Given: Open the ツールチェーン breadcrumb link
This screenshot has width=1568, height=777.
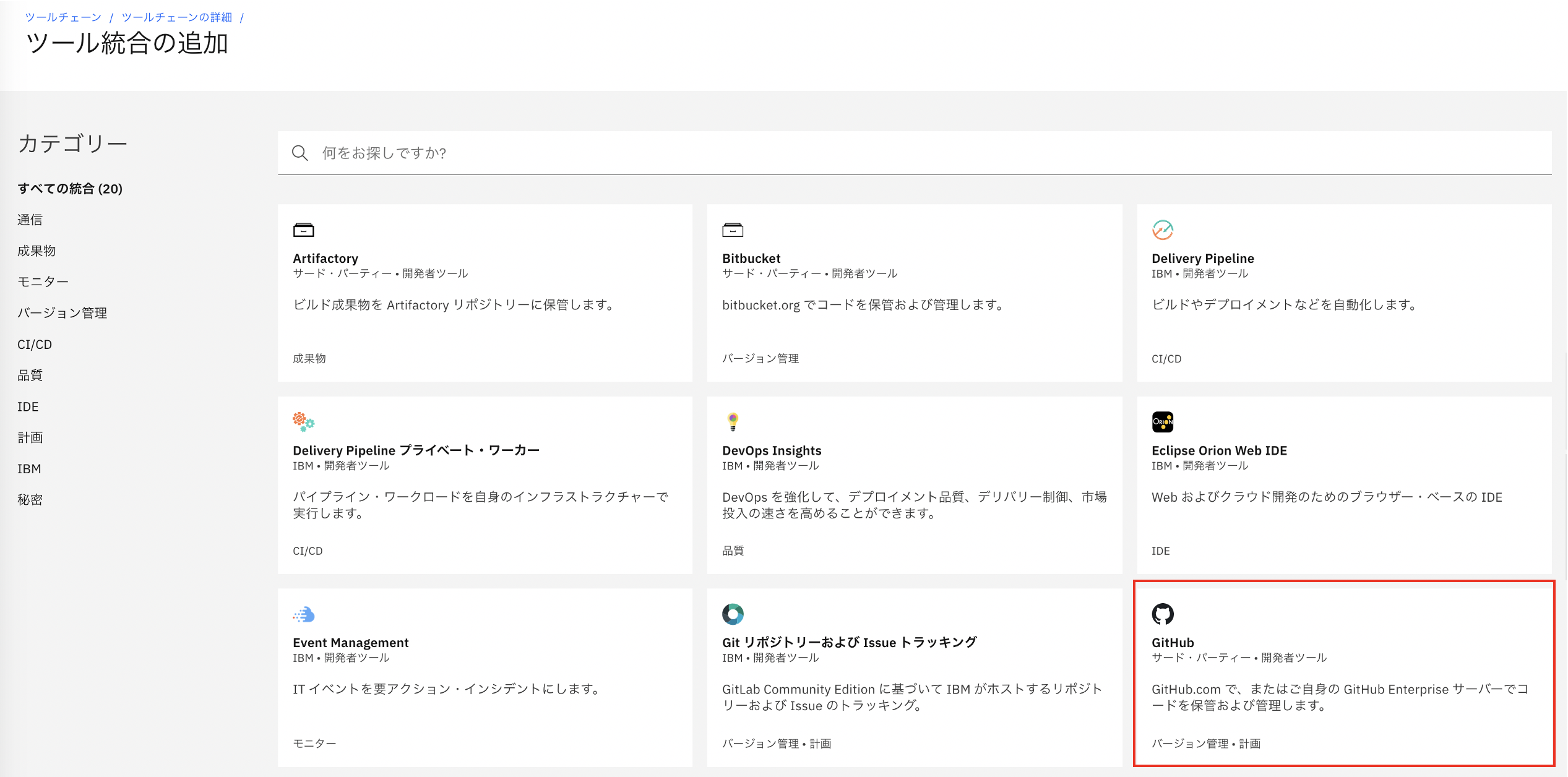Looking at the screenshot, I should pos(63,17).
